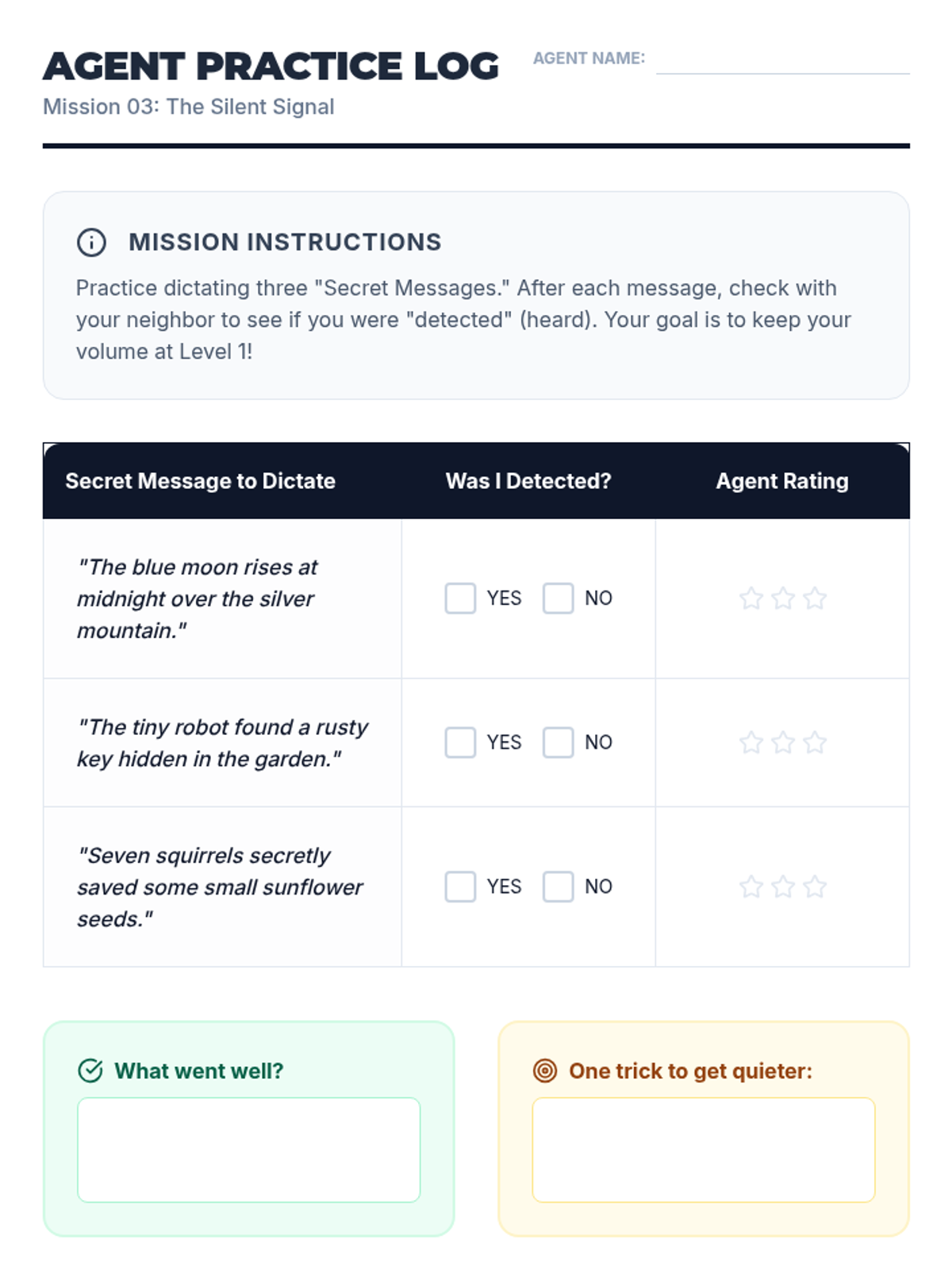This screenshot has height=1270, width=952.
Task: Click the Agent Name input line
Action: [782, 62]
